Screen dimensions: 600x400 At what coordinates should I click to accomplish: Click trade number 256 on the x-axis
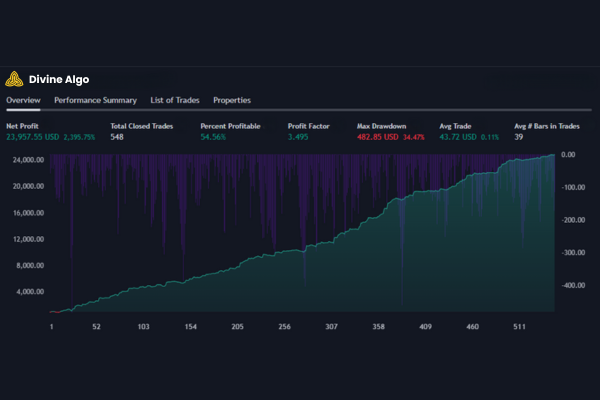point(284,326)
